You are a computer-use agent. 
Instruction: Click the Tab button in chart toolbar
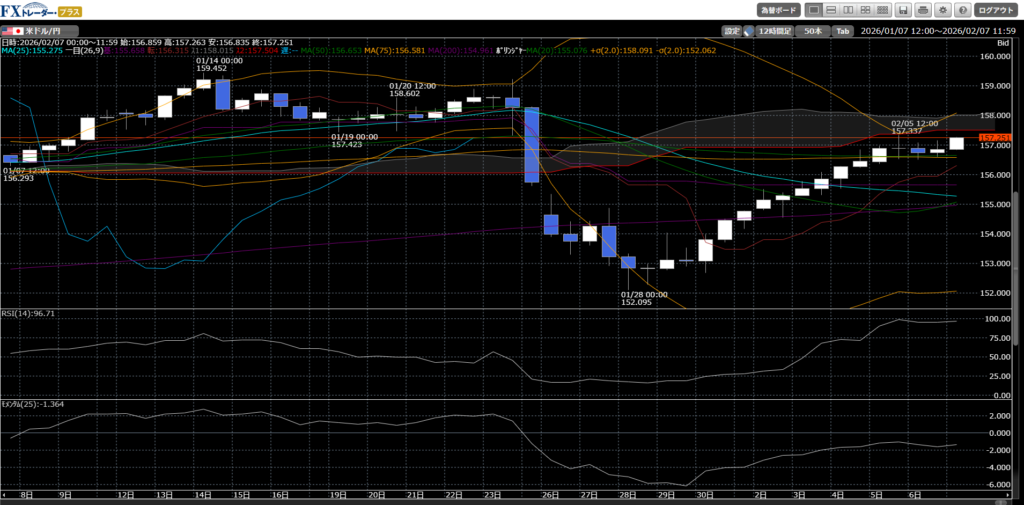point(843,31)
